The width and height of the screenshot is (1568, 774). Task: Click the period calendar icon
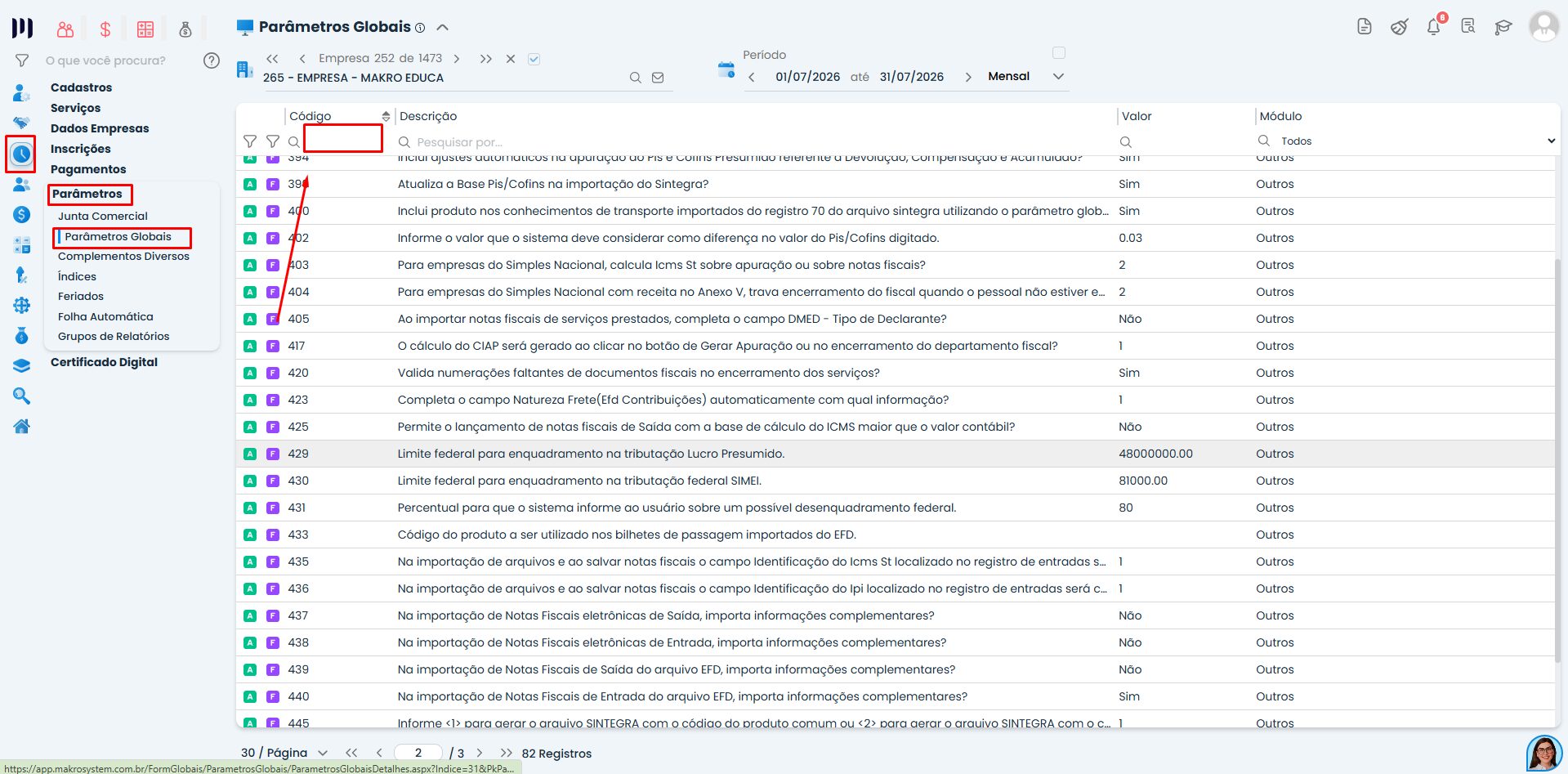point(726,70)
